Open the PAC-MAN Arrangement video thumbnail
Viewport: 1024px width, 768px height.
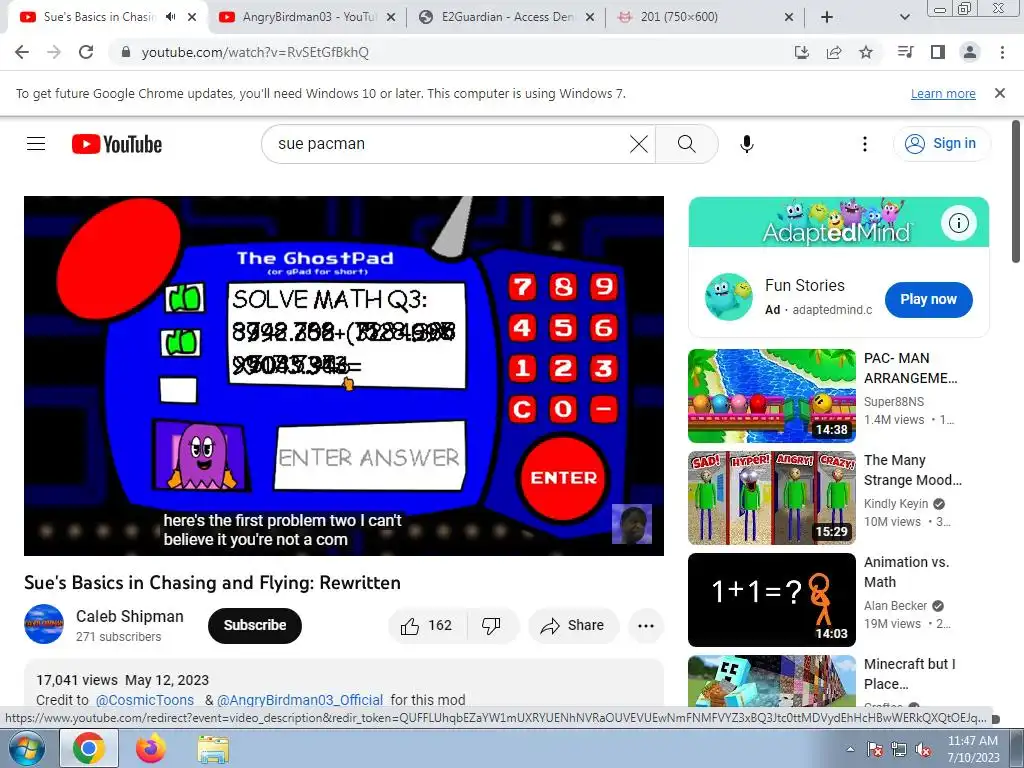(x=772, y=396)
